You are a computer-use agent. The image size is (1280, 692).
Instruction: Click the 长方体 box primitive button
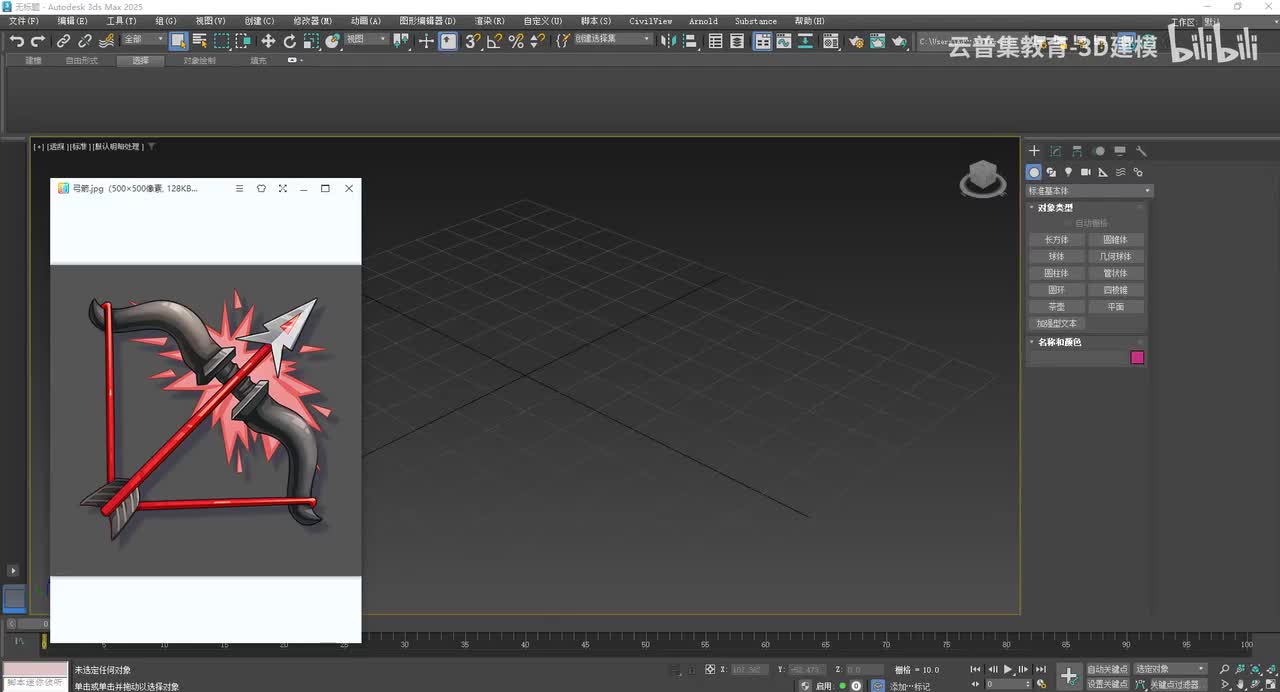[x=1056, y=240]
